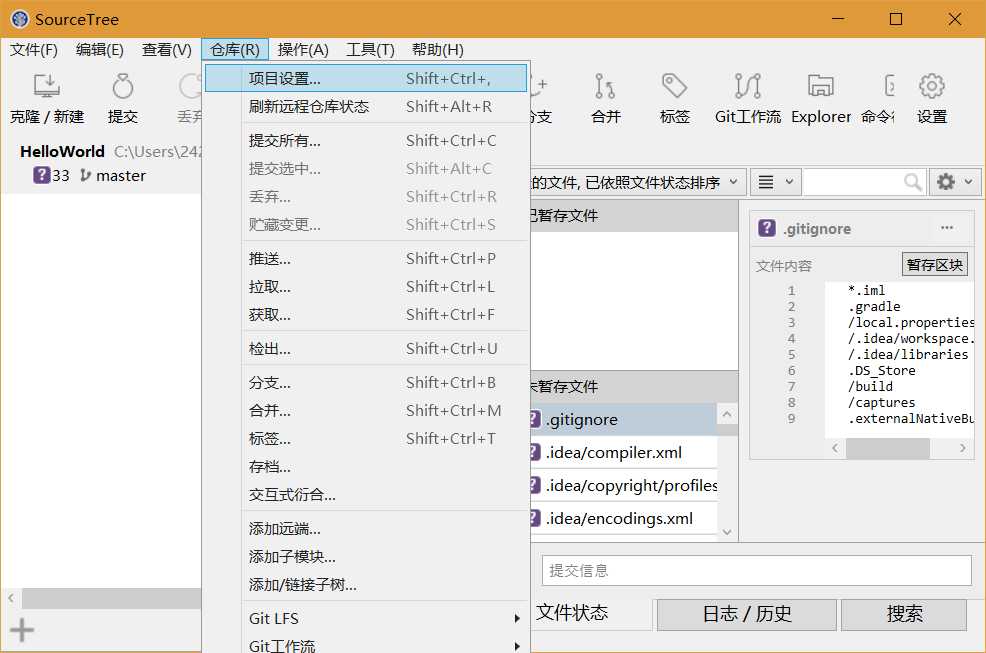The height and width of the screenshot is (653, 986).
Task: Click the search magnifier icon
Action: 912,182
